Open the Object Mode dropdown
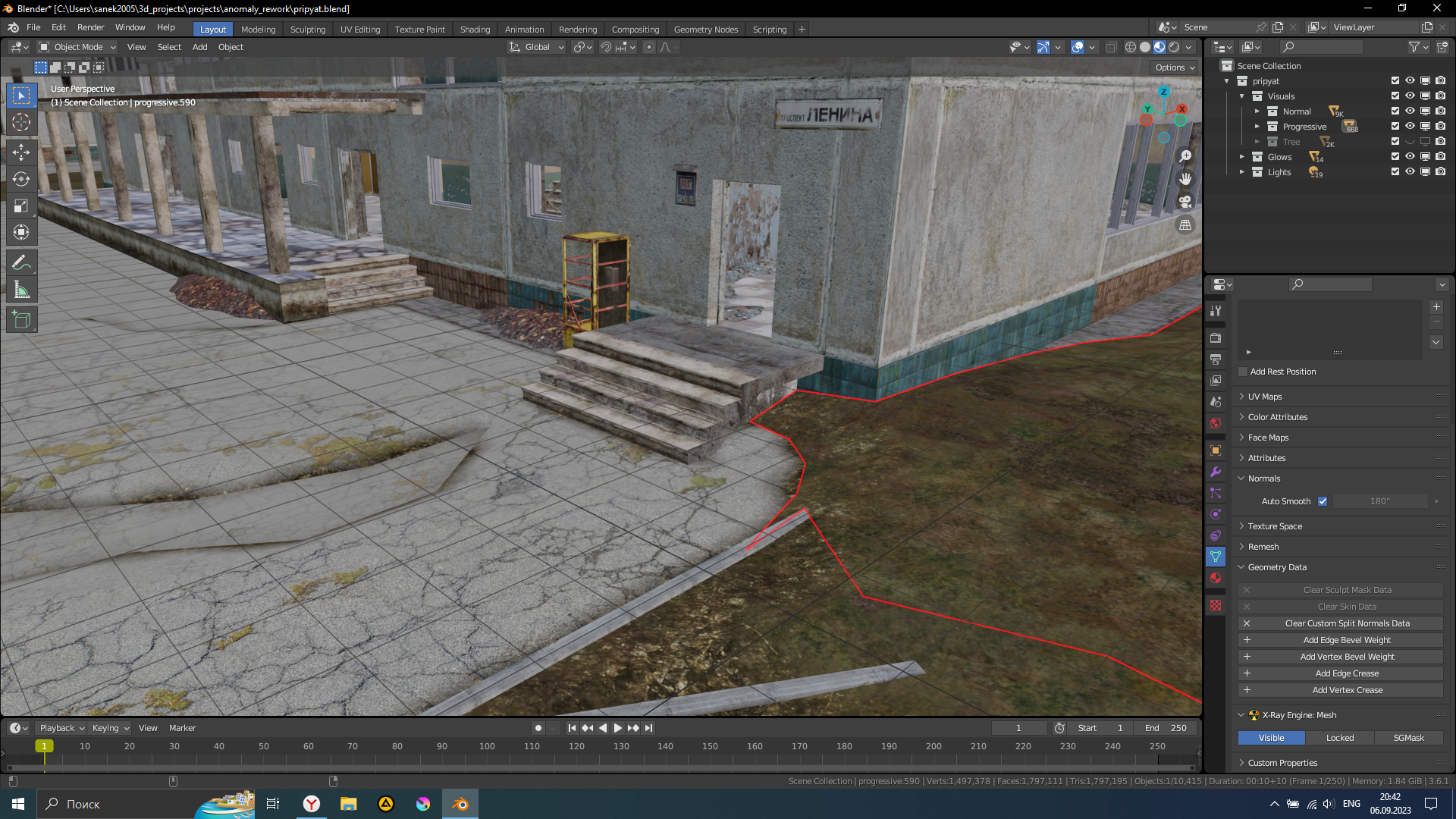Viewport: 1456px width, 819px height. click(x=77, y=47)
